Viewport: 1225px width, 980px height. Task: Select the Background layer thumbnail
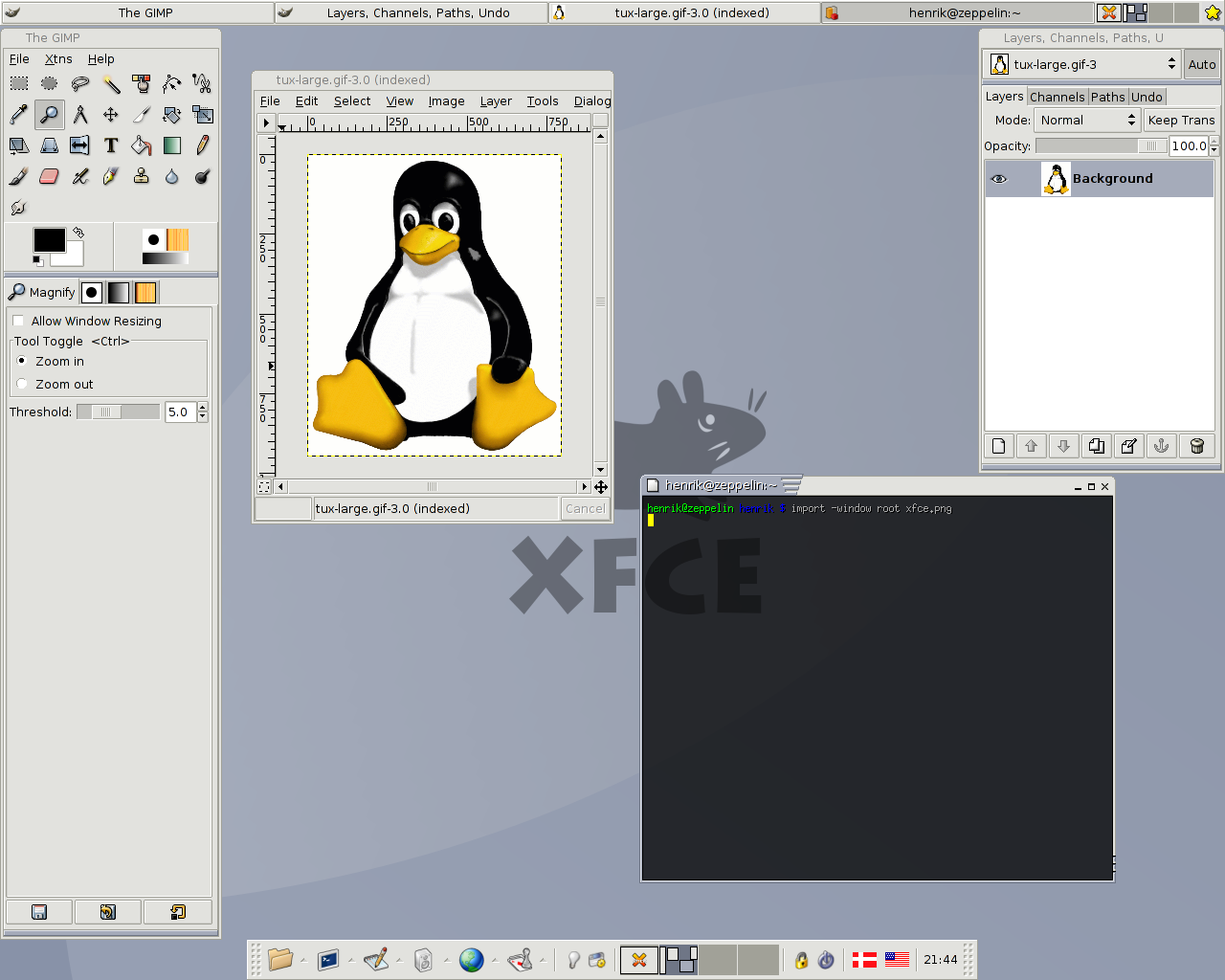pyautogui.click(x=1056, y=179)
